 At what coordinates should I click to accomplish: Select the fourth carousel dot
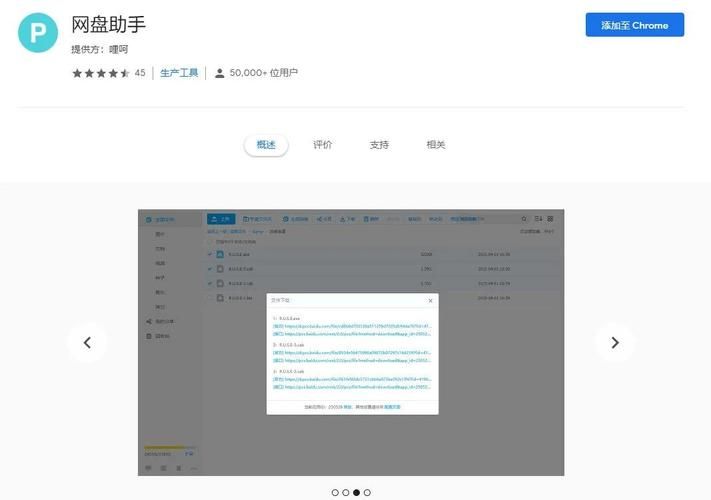click(x=367, y=492)
